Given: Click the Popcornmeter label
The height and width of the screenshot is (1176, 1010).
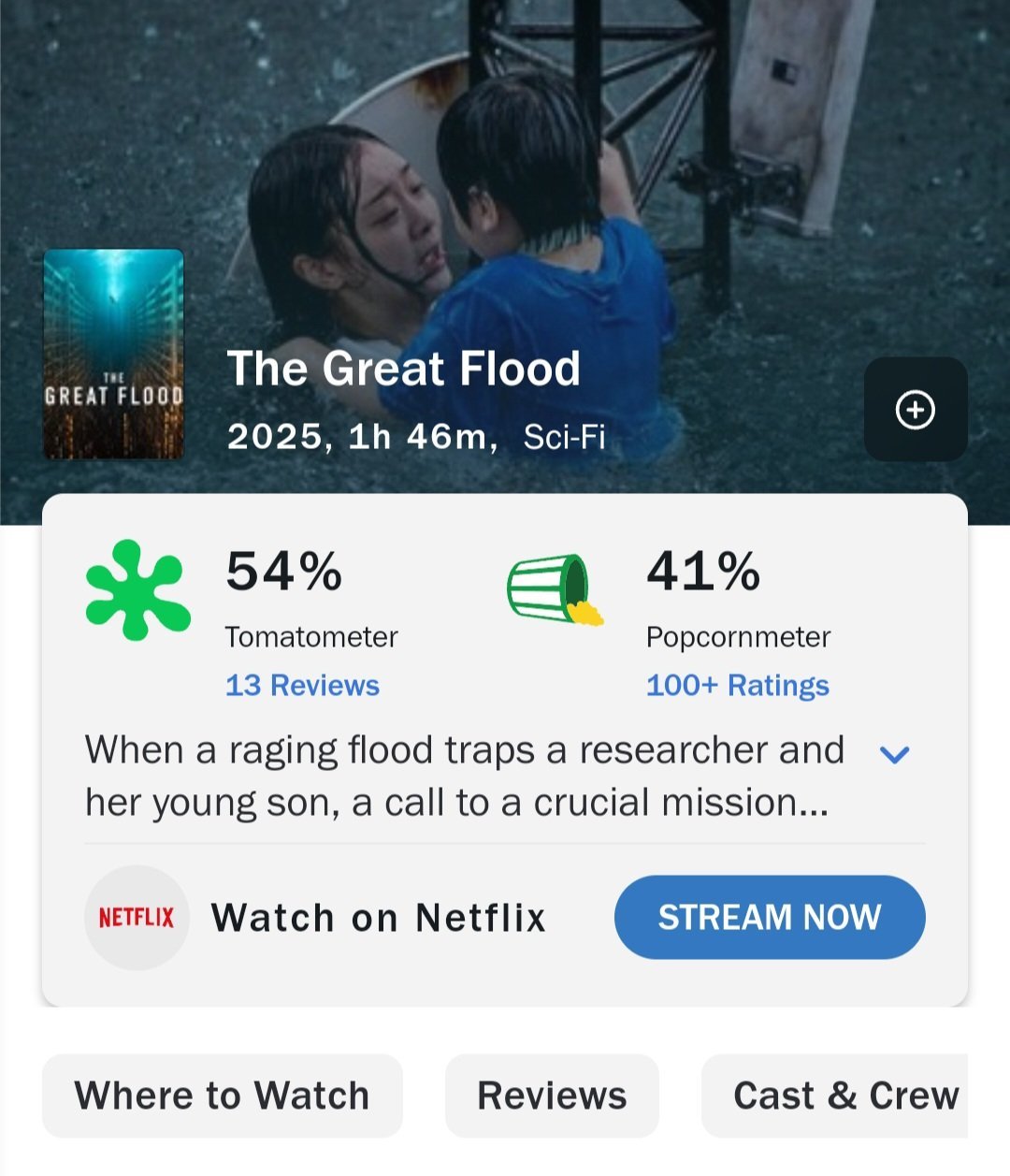Looking at the screenshot, I should 738,637.
